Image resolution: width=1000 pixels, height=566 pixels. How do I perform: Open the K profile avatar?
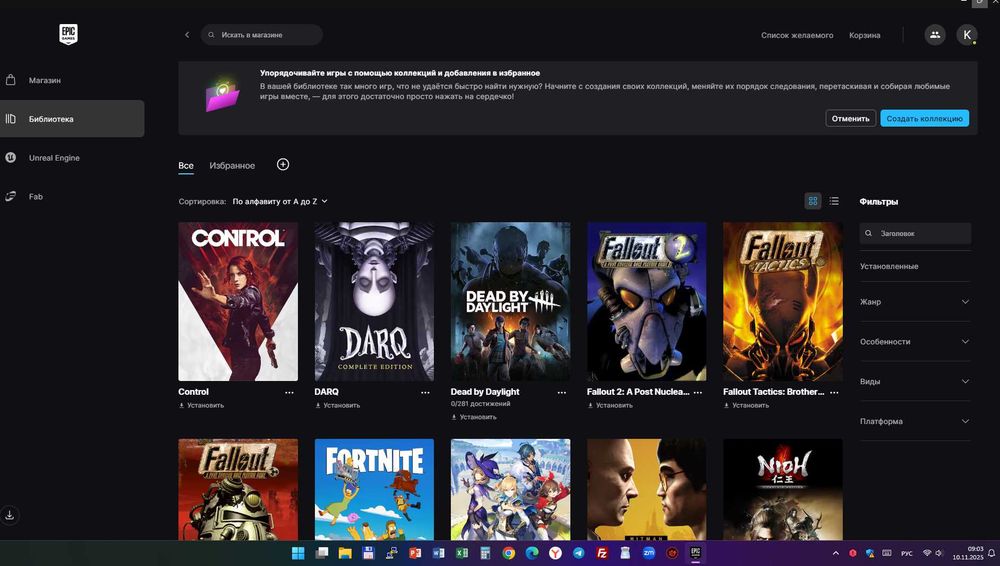point(967,34)
